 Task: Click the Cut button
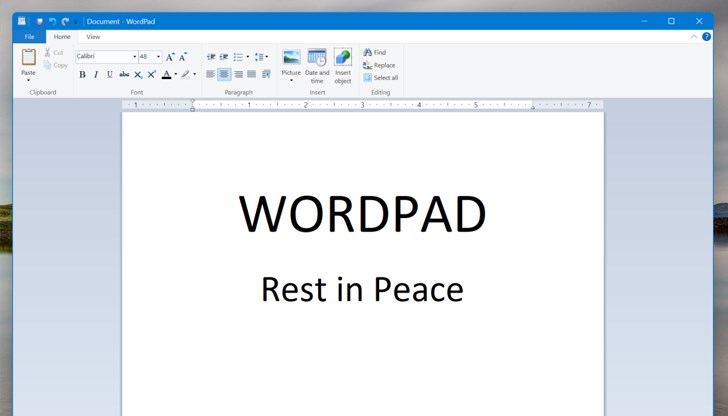[x=54, y=52]
